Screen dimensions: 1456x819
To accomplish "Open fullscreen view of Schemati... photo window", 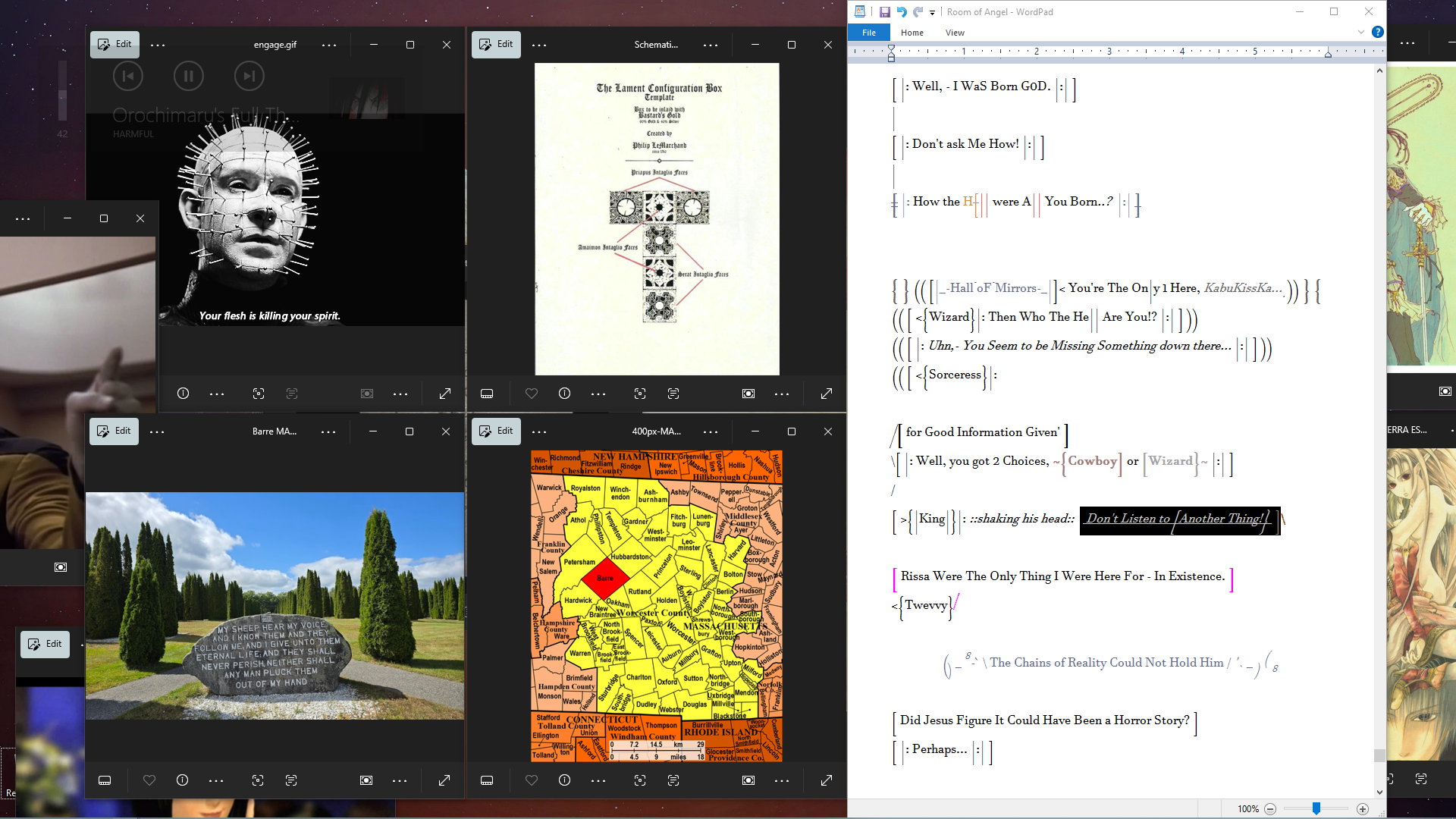I will [x=827, y=394].
